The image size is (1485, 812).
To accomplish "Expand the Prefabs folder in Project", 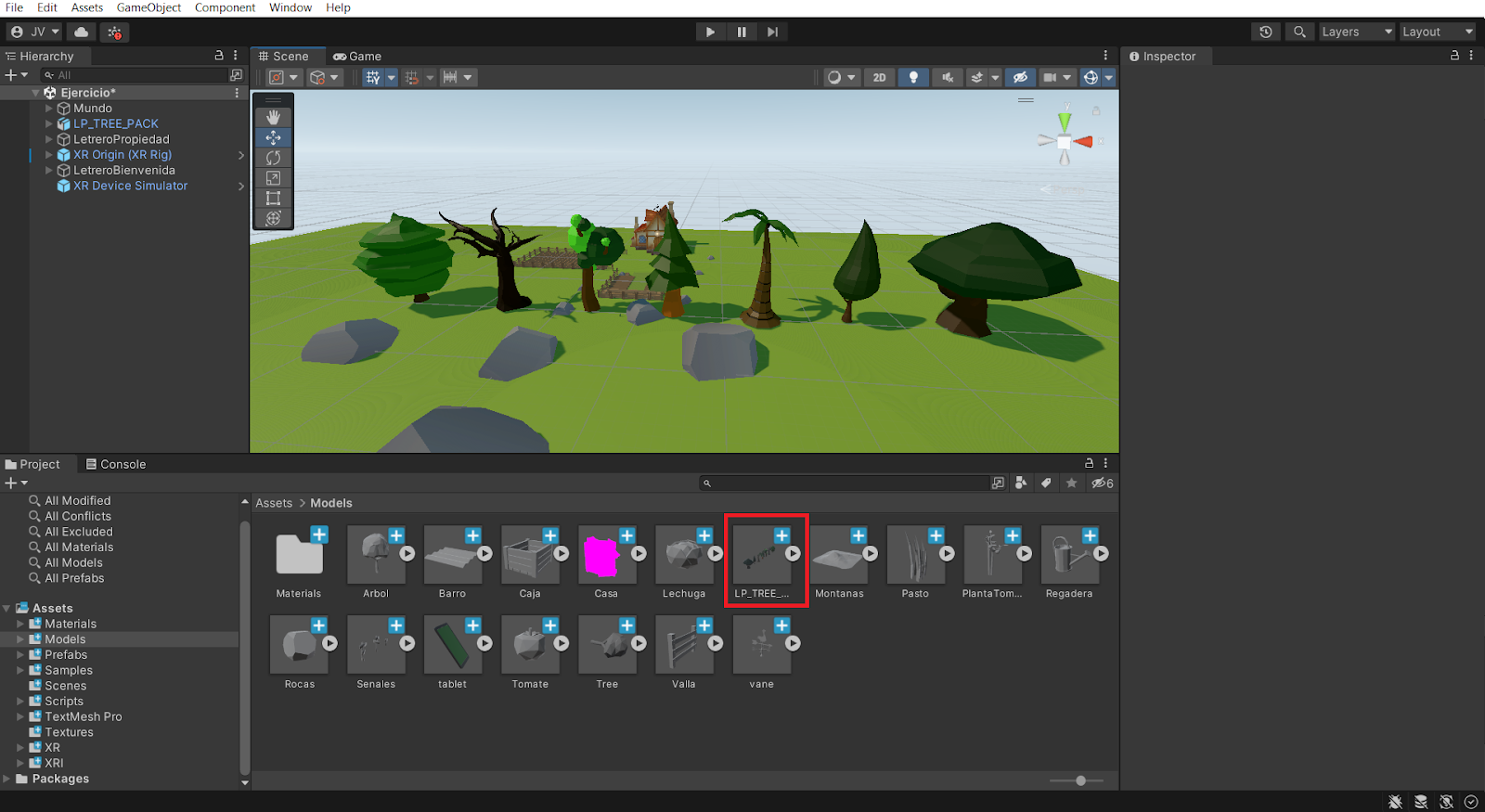I will [20, 655].
